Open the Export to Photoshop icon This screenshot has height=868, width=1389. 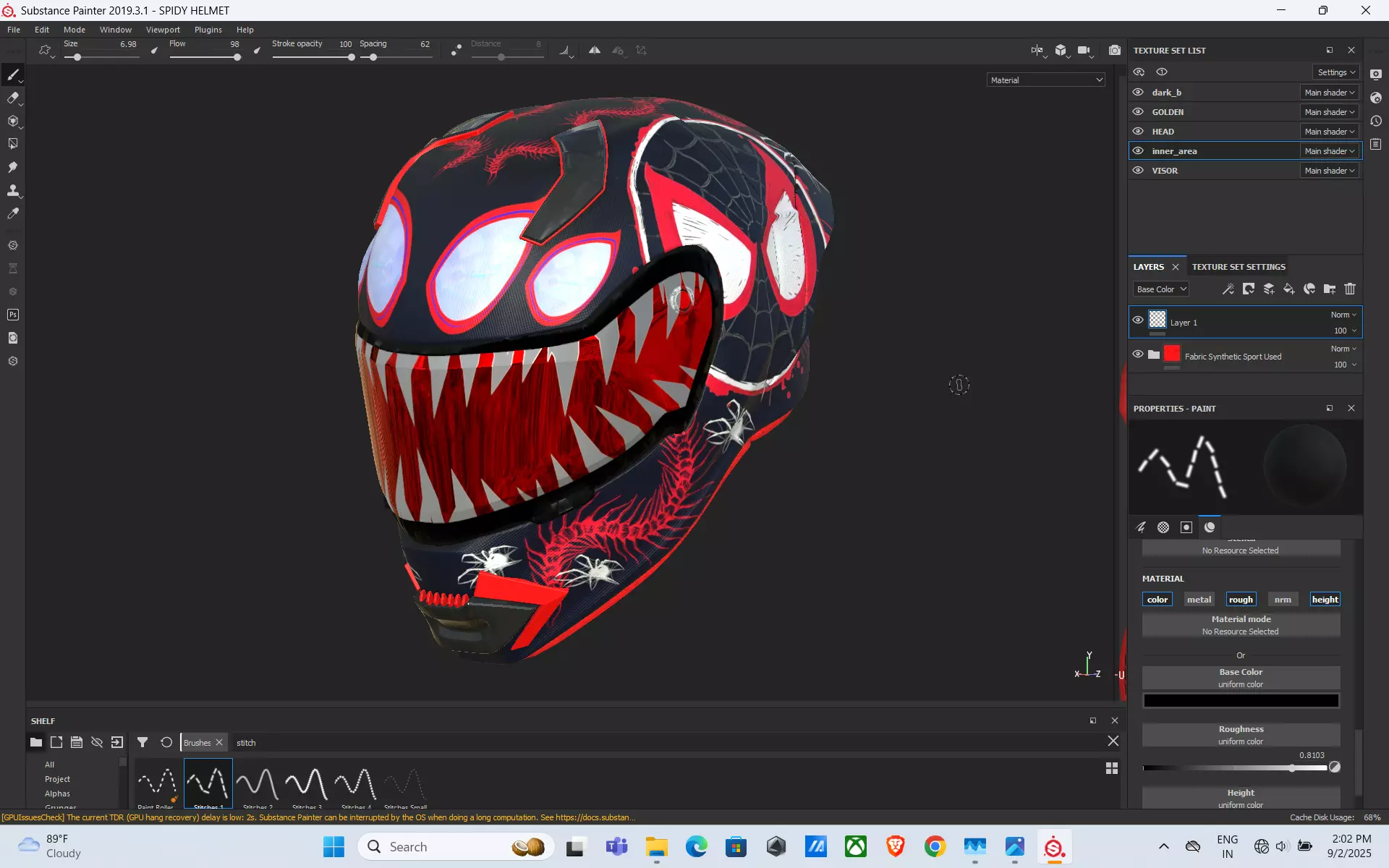(13, 315)
